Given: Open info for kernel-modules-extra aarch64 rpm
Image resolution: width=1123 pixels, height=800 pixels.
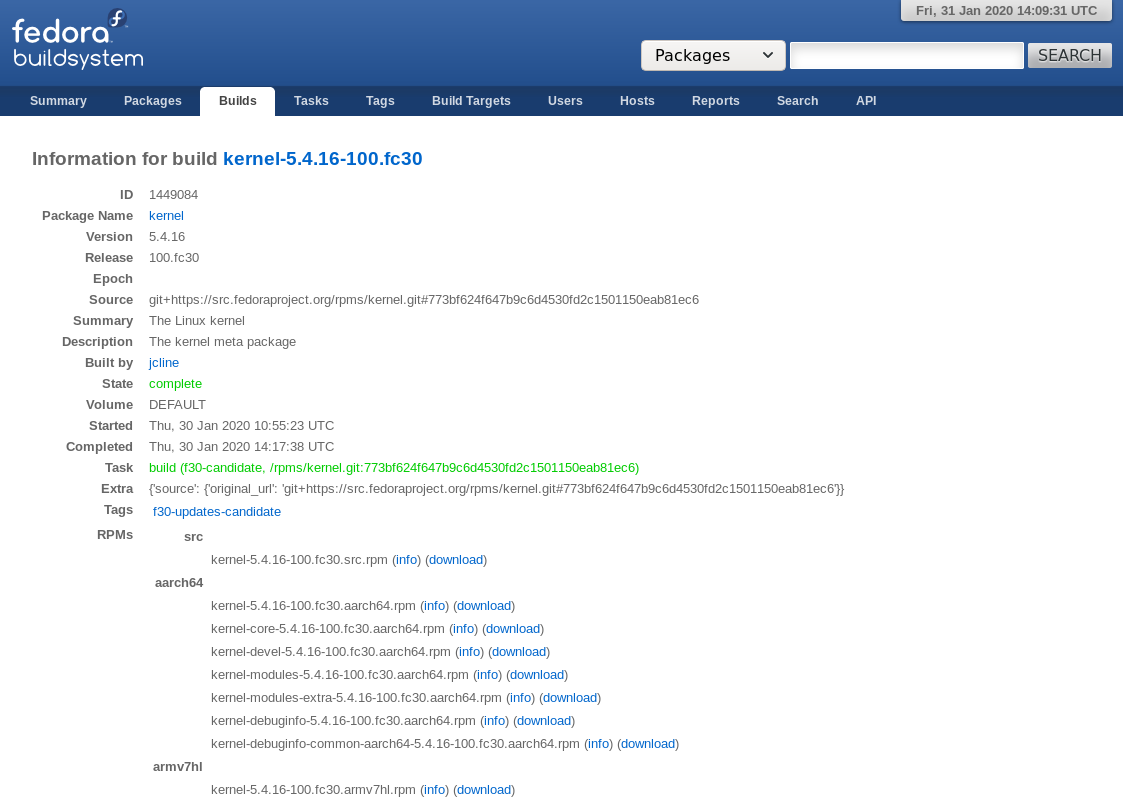Looking at the screenshot, I should tap(521, 698).
